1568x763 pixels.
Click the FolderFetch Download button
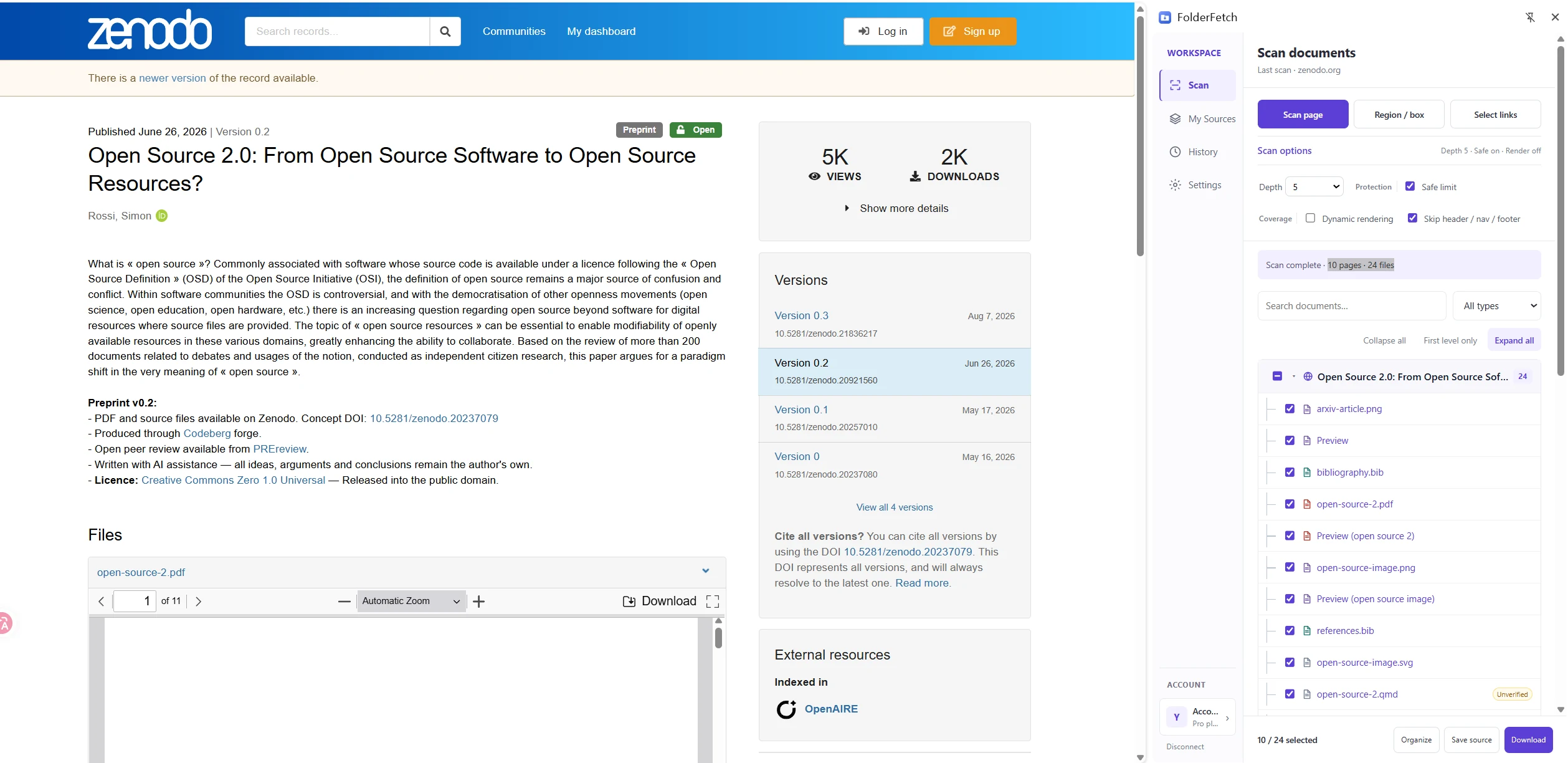pos(1528,740)
